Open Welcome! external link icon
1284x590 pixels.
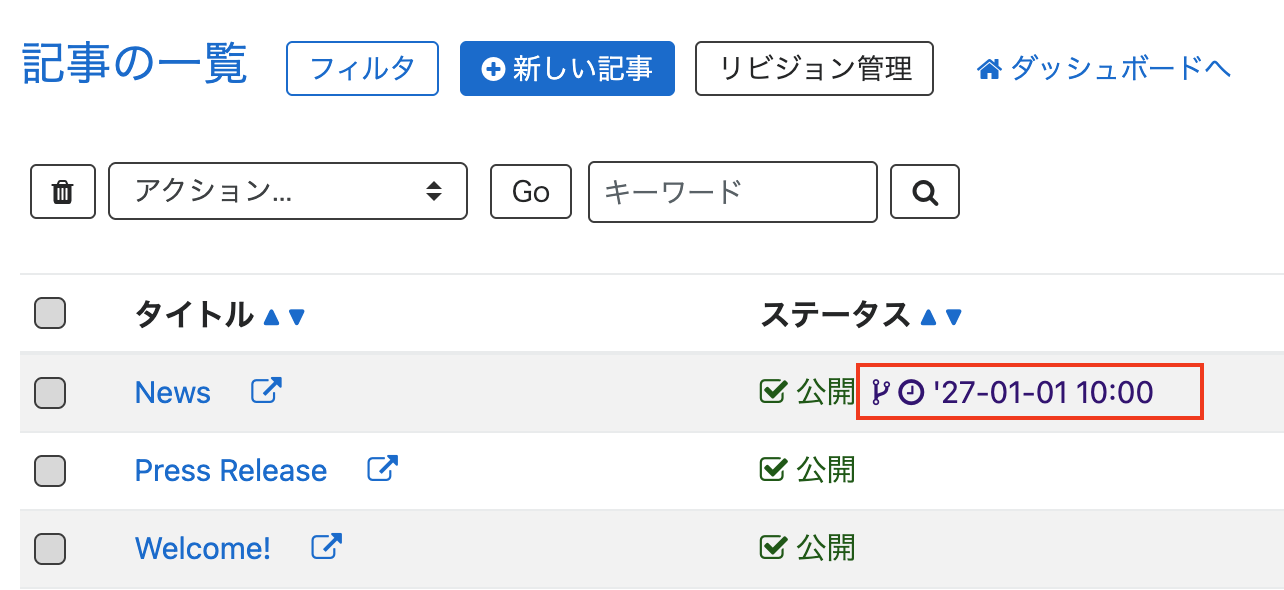[x=327, y=547]
